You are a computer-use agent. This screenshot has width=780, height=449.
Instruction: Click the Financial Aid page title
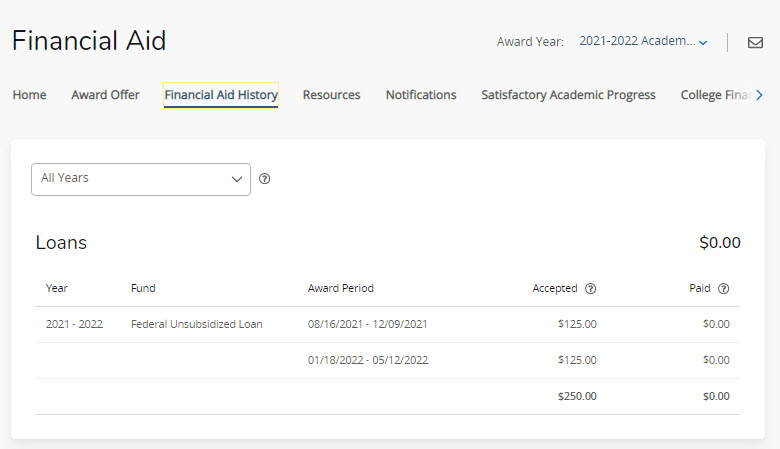tap(89, 41)
